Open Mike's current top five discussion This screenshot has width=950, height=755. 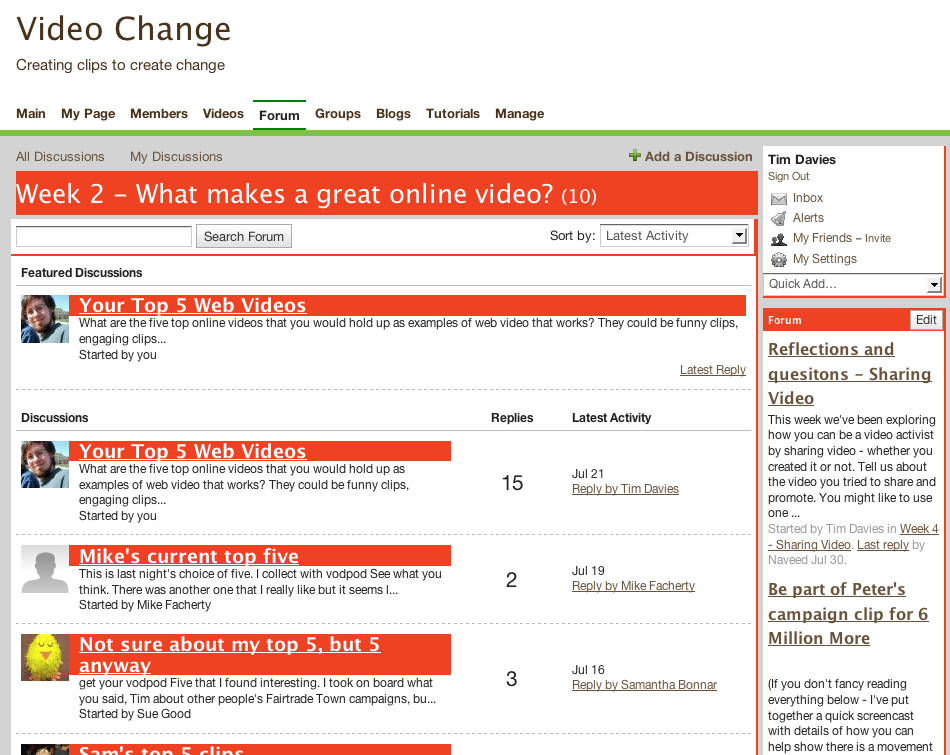coord(189,556)
